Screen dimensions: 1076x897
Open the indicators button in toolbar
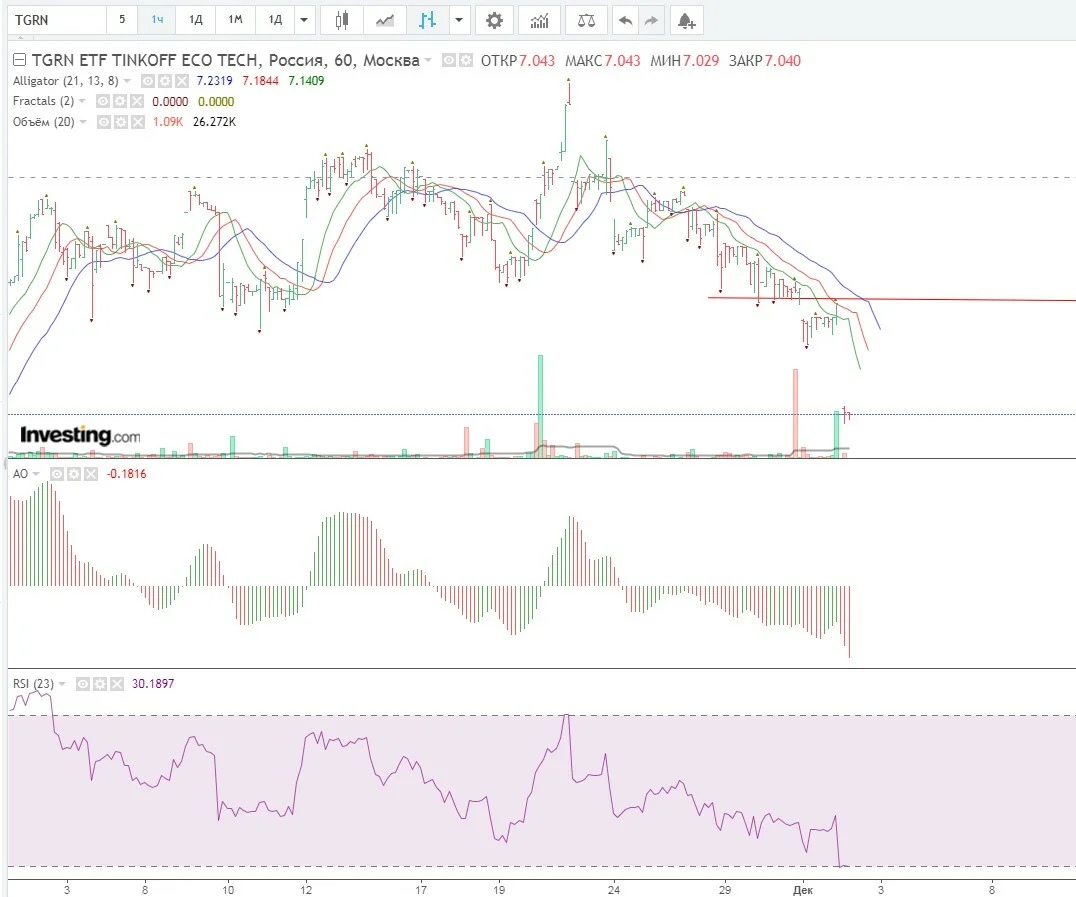coord(539,20)
